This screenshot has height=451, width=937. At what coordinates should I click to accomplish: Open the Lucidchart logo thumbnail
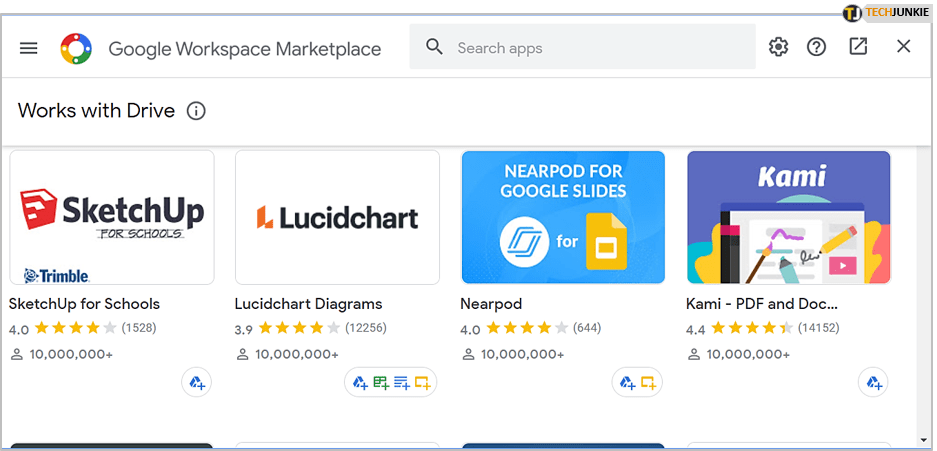[337, 217]
